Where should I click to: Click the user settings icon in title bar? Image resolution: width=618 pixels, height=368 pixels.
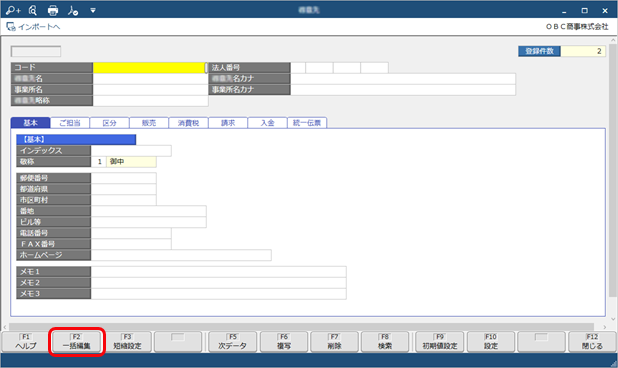[x=73, y=11]
